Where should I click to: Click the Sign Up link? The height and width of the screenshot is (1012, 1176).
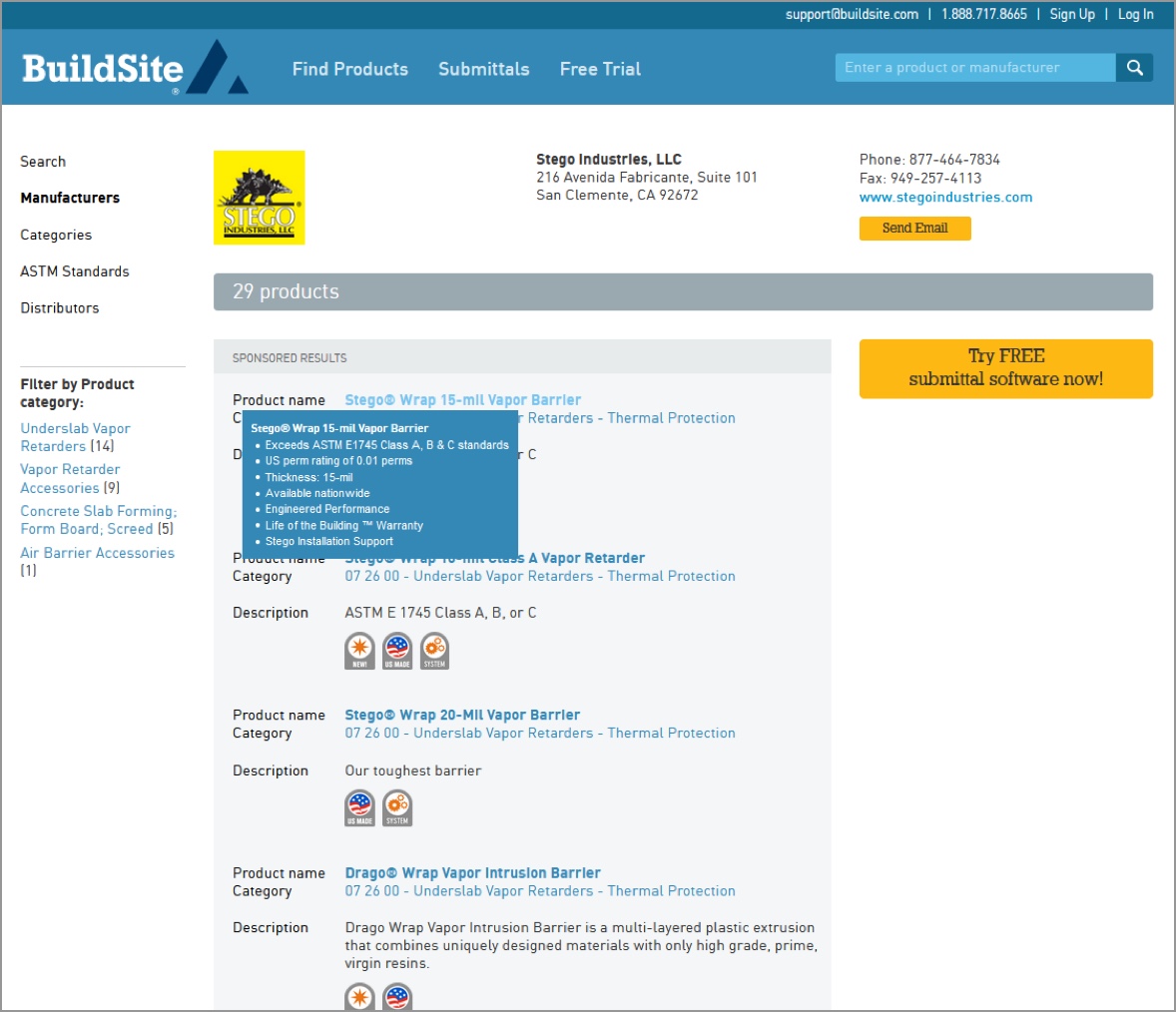pyautogui.click(x=1072, y=14)
